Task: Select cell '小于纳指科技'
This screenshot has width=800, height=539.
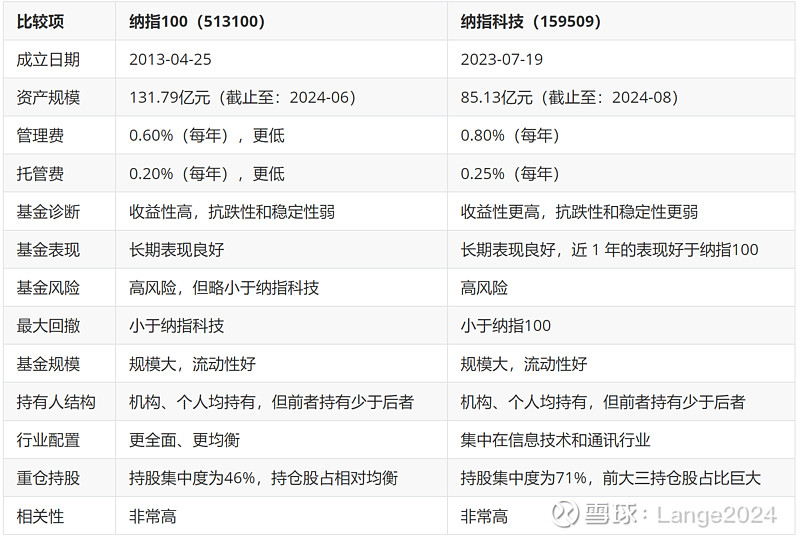Action: pyautogui.click(x=177, y=326)
